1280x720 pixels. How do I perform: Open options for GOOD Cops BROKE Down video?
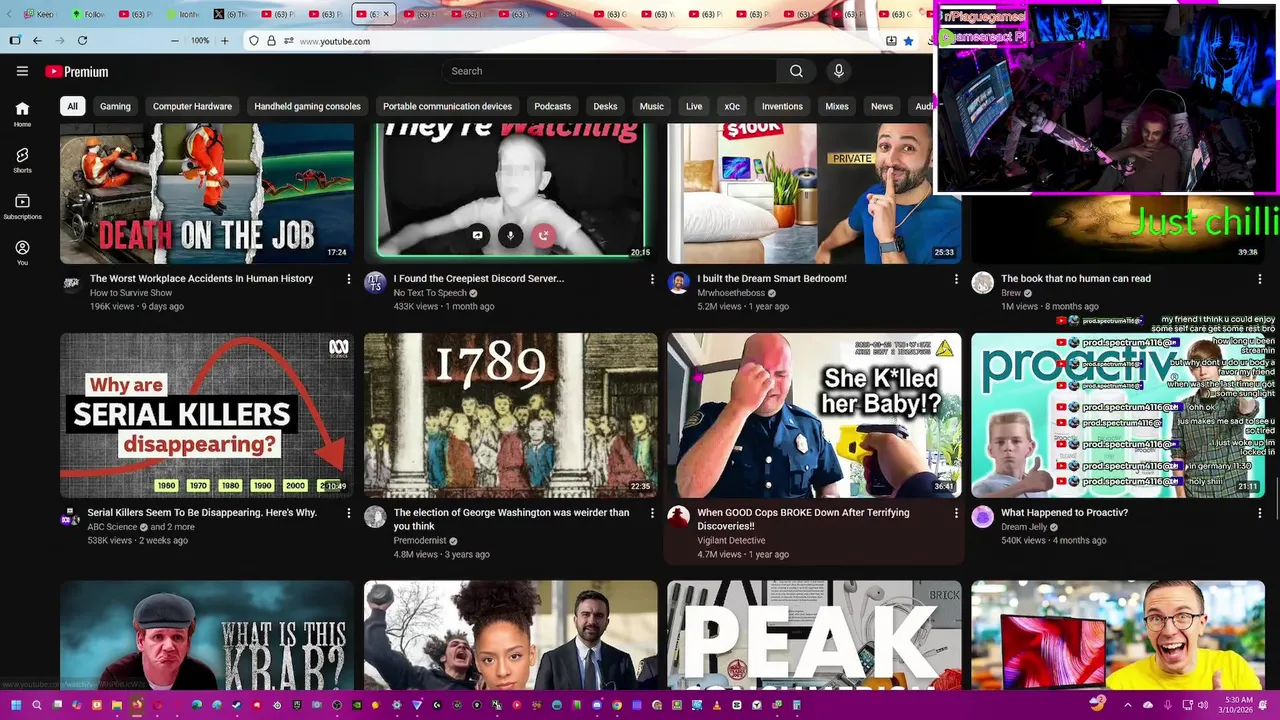pos(956,513)
